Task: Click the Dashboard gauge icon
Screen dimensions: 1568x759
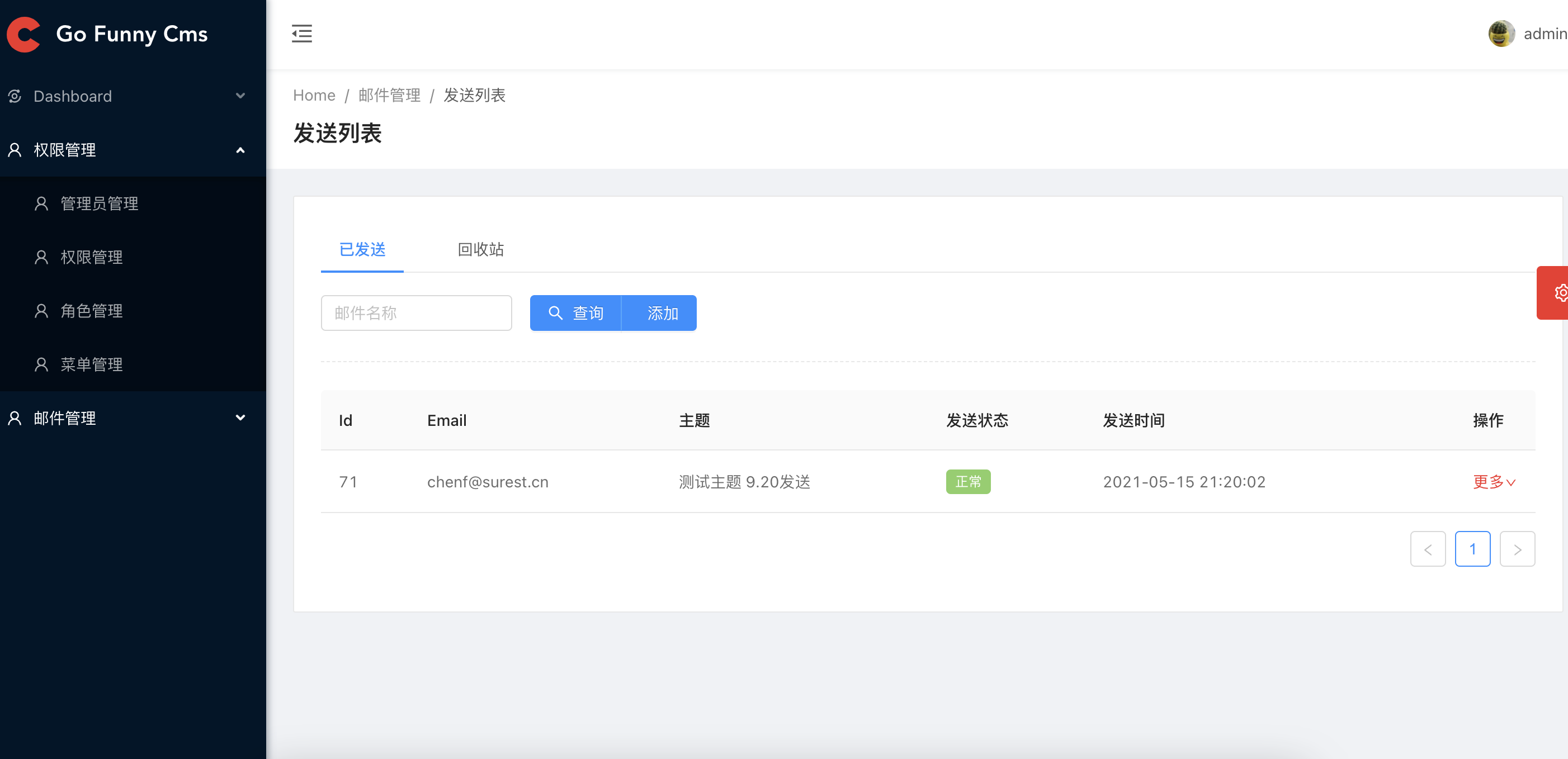Action: point(15,96)
